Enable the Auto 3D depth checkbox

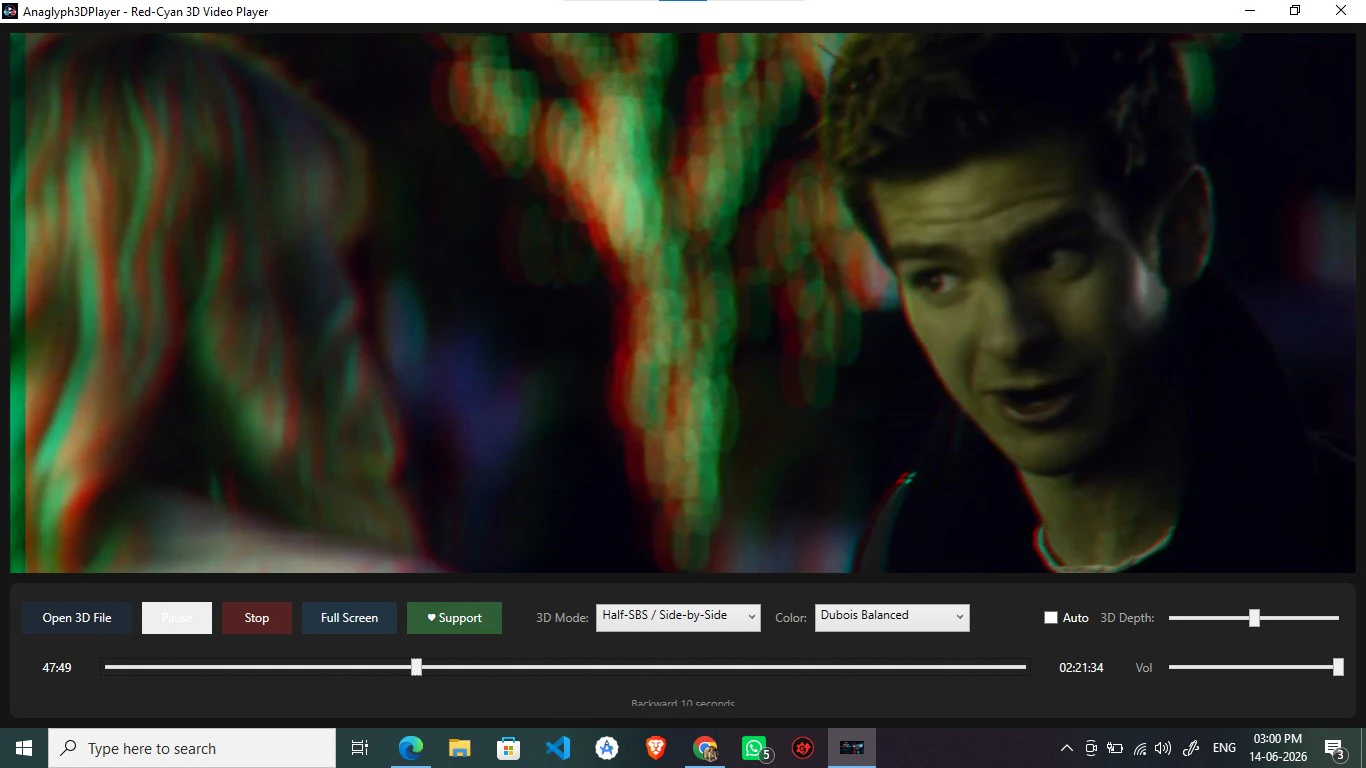click(x=1051, y=618)
